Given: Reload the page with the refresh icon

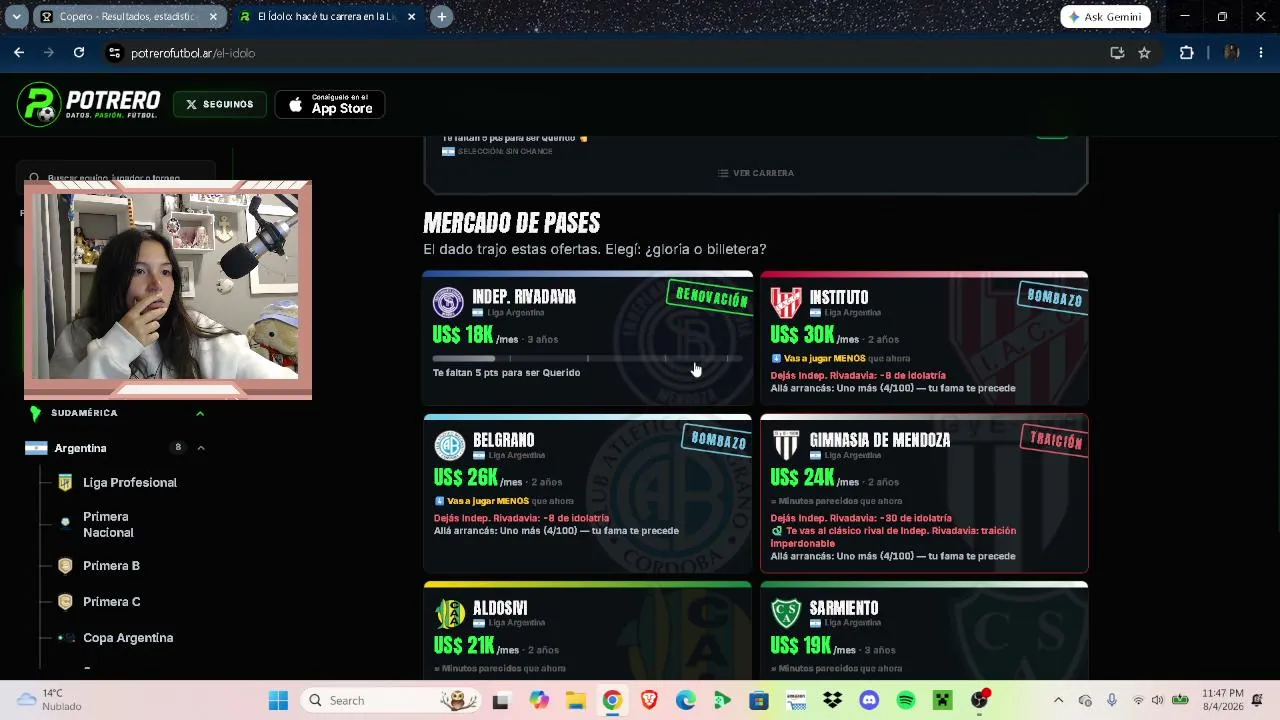Looking at the screenshot, I should [x=79, y=53].
